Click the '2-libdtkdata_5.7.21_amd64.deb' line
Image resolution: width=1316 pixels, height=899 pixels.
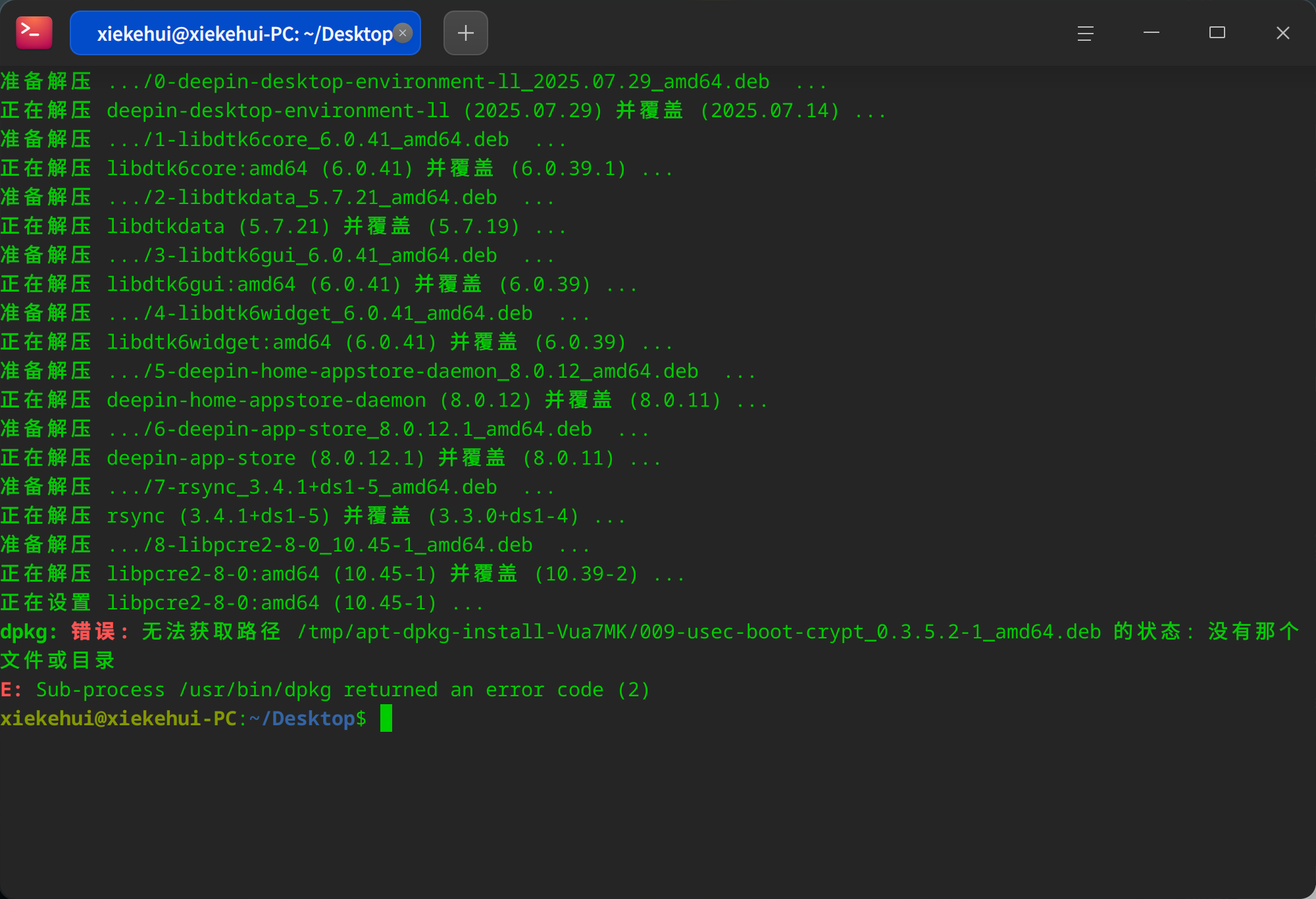click(278, 197)
